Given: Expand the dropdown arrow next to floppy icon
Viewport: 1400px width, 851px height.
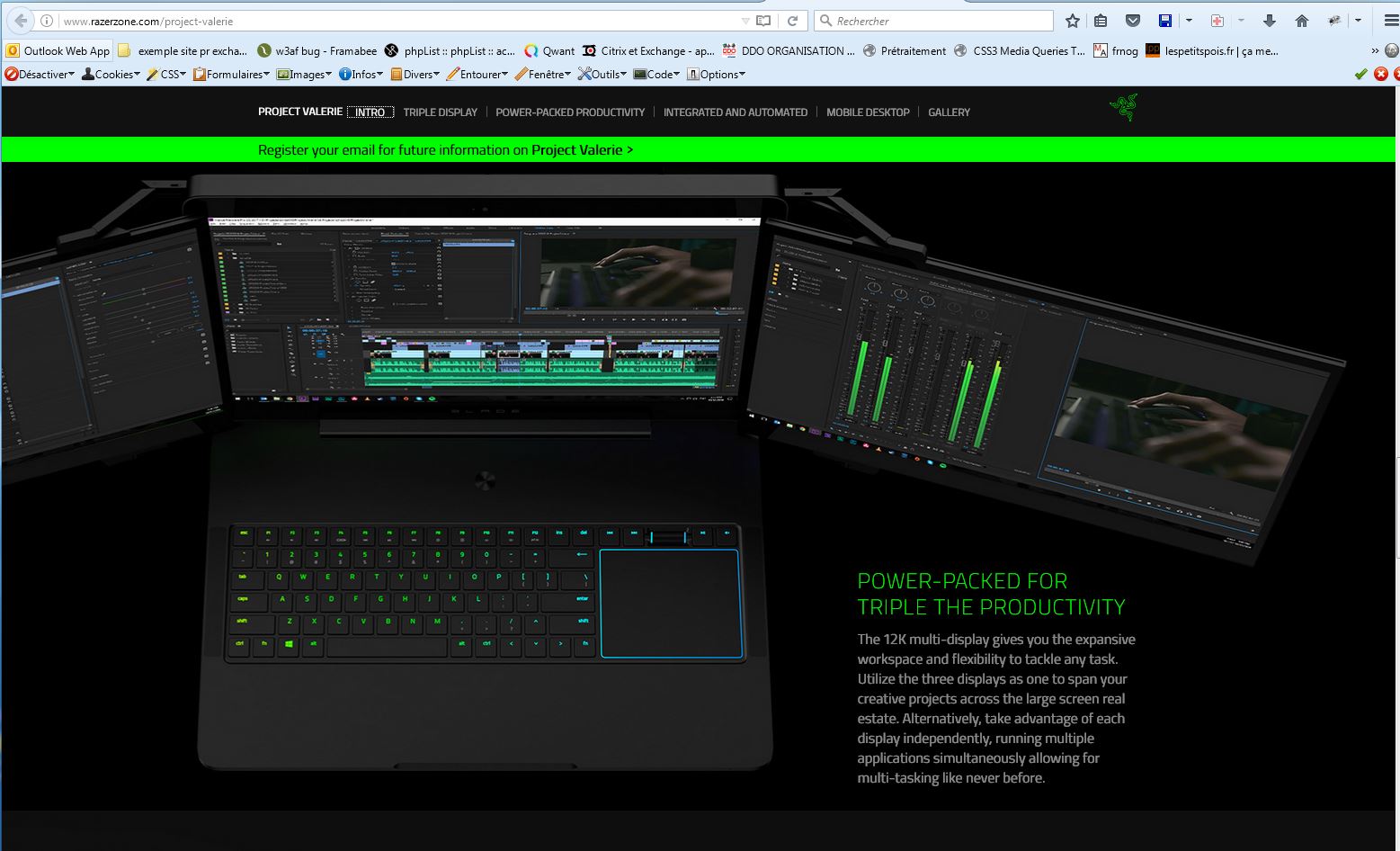Looking at the screenshot, I should click(1189, 21).
